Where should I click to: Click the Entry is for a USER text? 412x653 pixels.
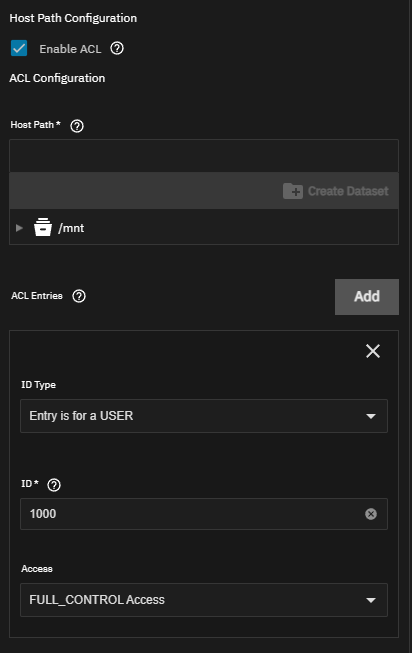[81, 416]
